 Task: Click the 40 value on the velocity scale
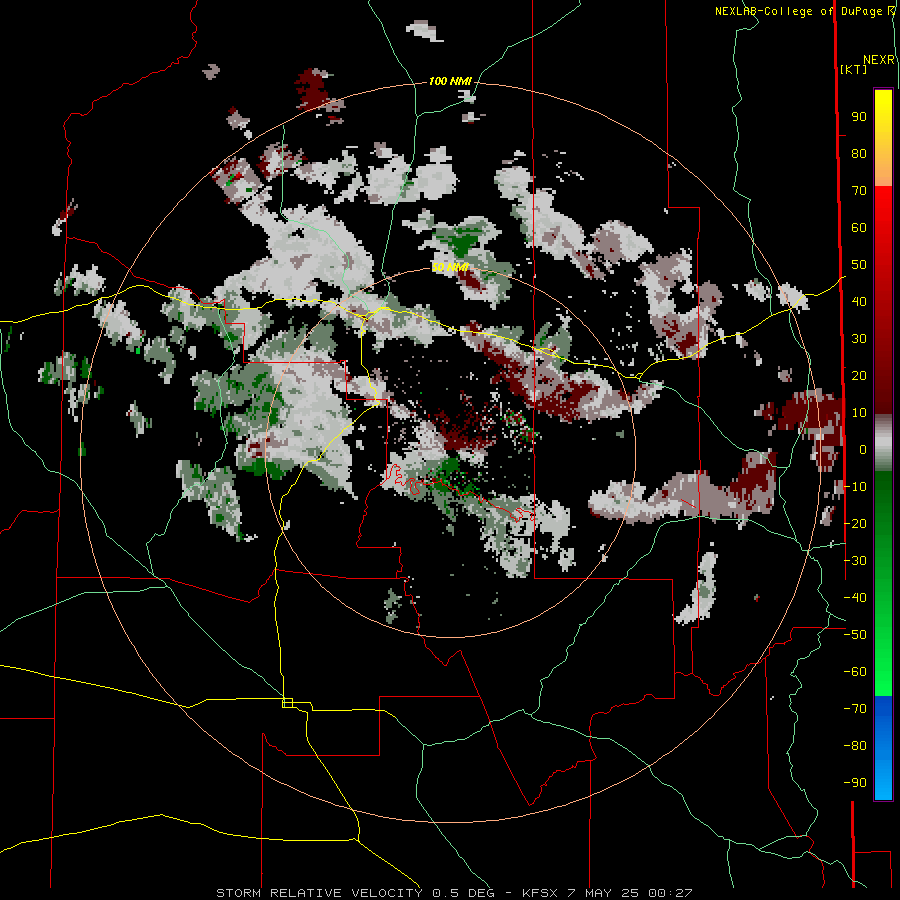coord(859,302)
